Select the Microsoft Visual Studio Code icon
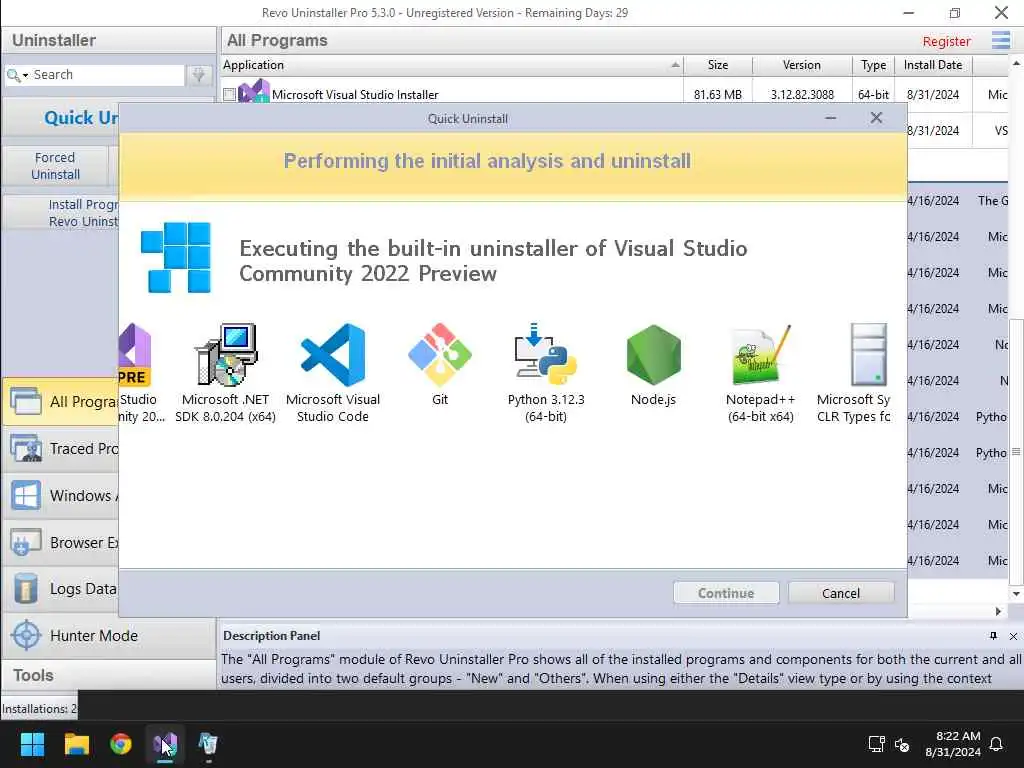 tap(332, 355)
